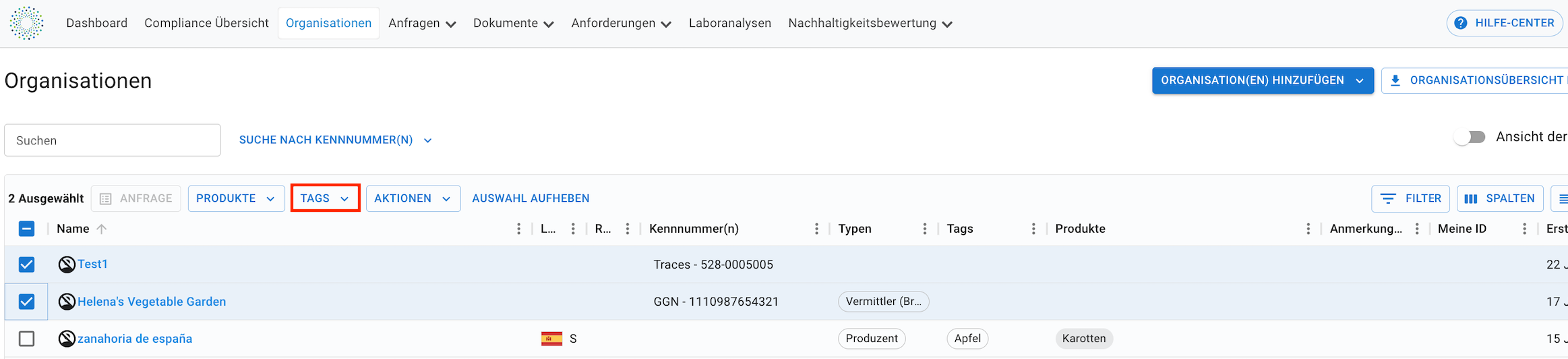The image size is (1568, 359).
Task: Open the Produkte bulk dropdown
Action: (x=236, y=198)
